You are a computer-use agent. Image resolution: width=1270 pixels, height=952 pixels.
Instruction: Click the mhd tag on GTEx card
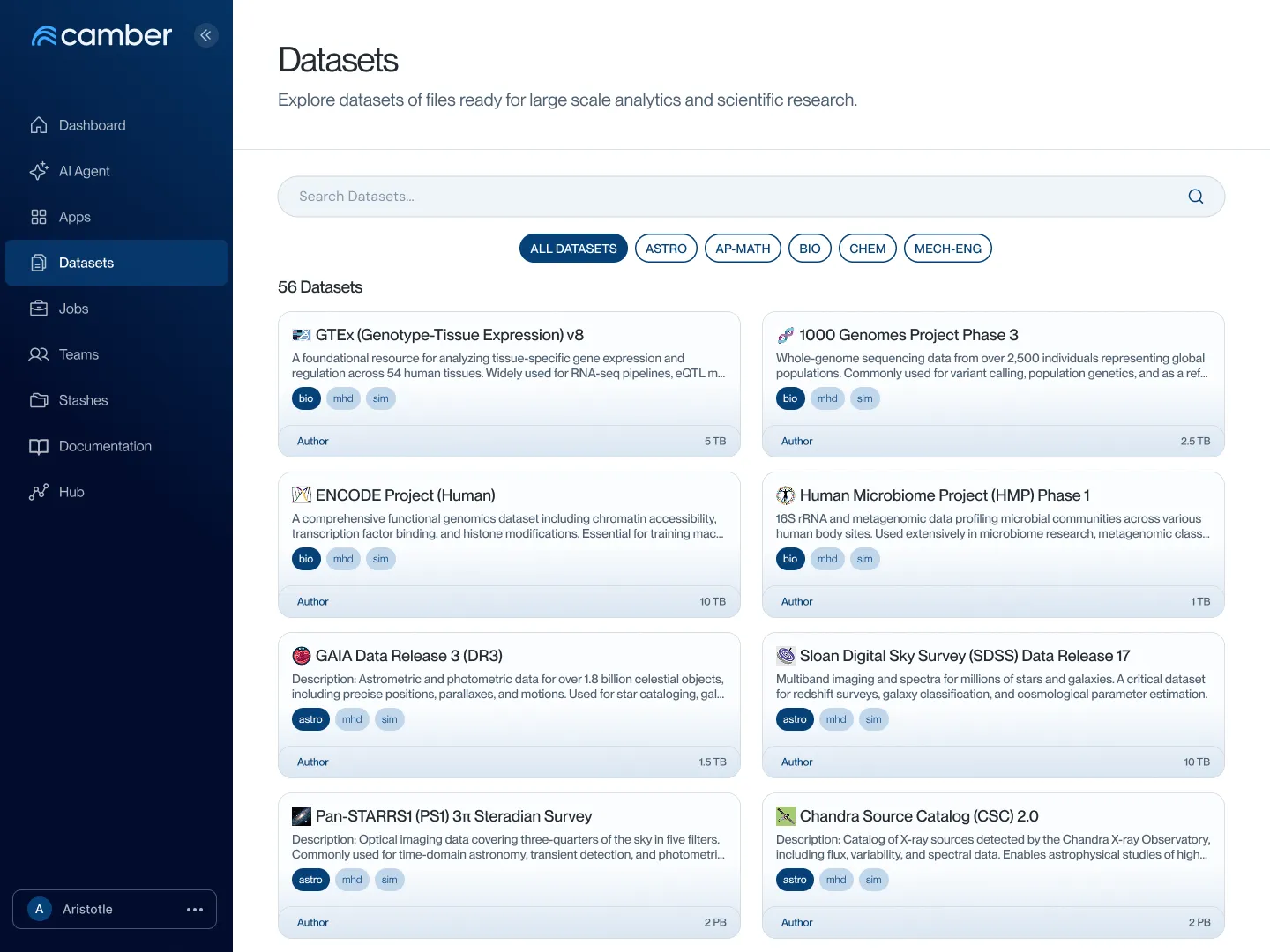pos(343,398)
